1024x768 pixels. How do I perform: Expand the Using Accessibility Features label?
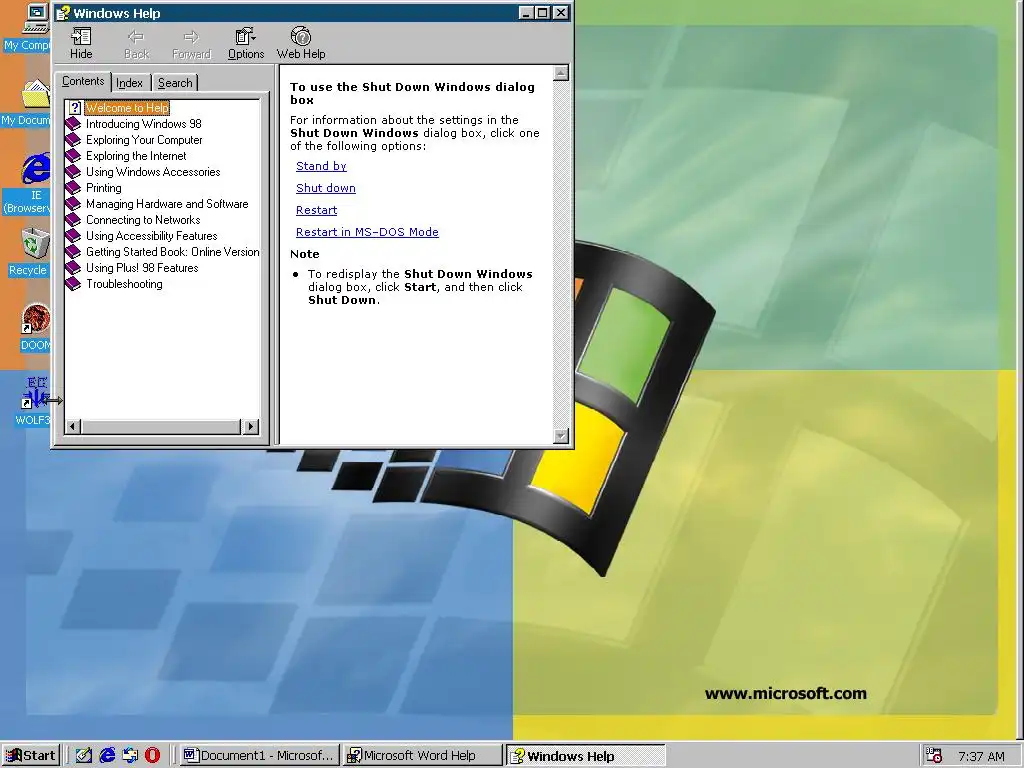(152, 236)
